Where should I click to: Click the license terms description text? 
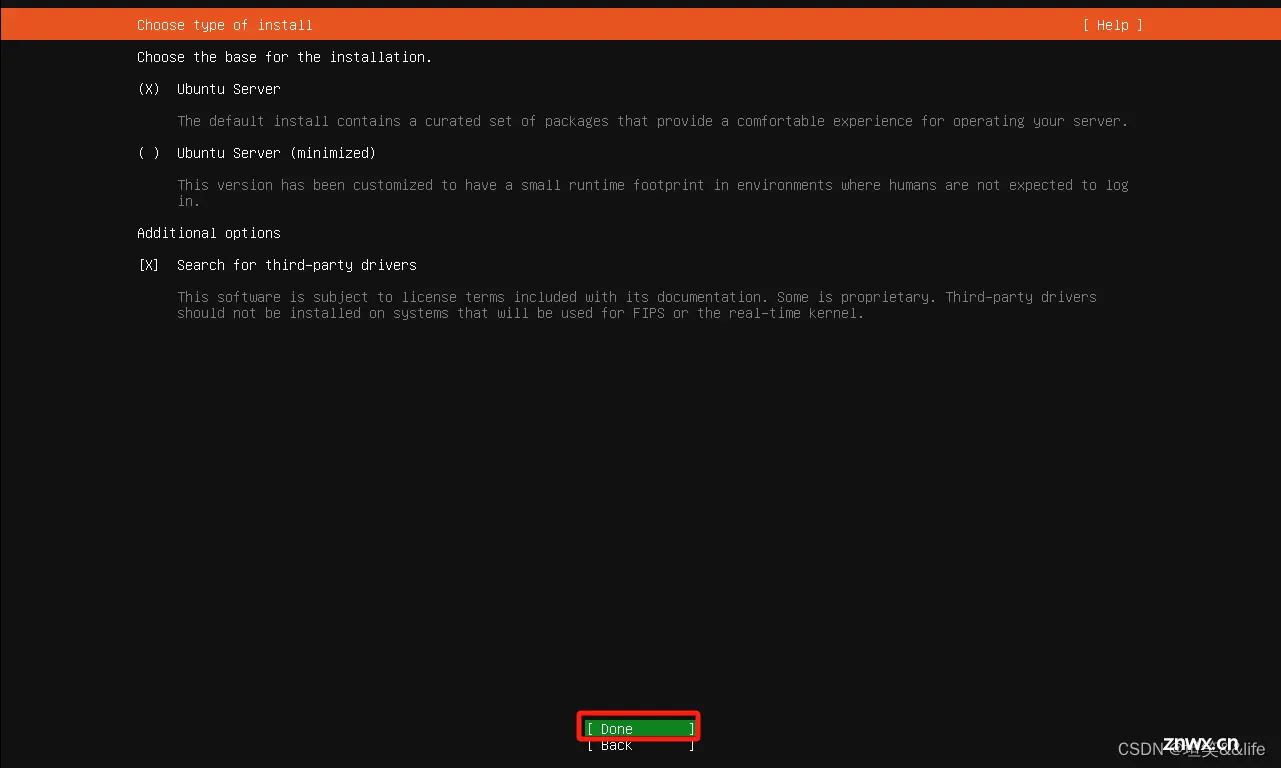(x=637, y=305)
